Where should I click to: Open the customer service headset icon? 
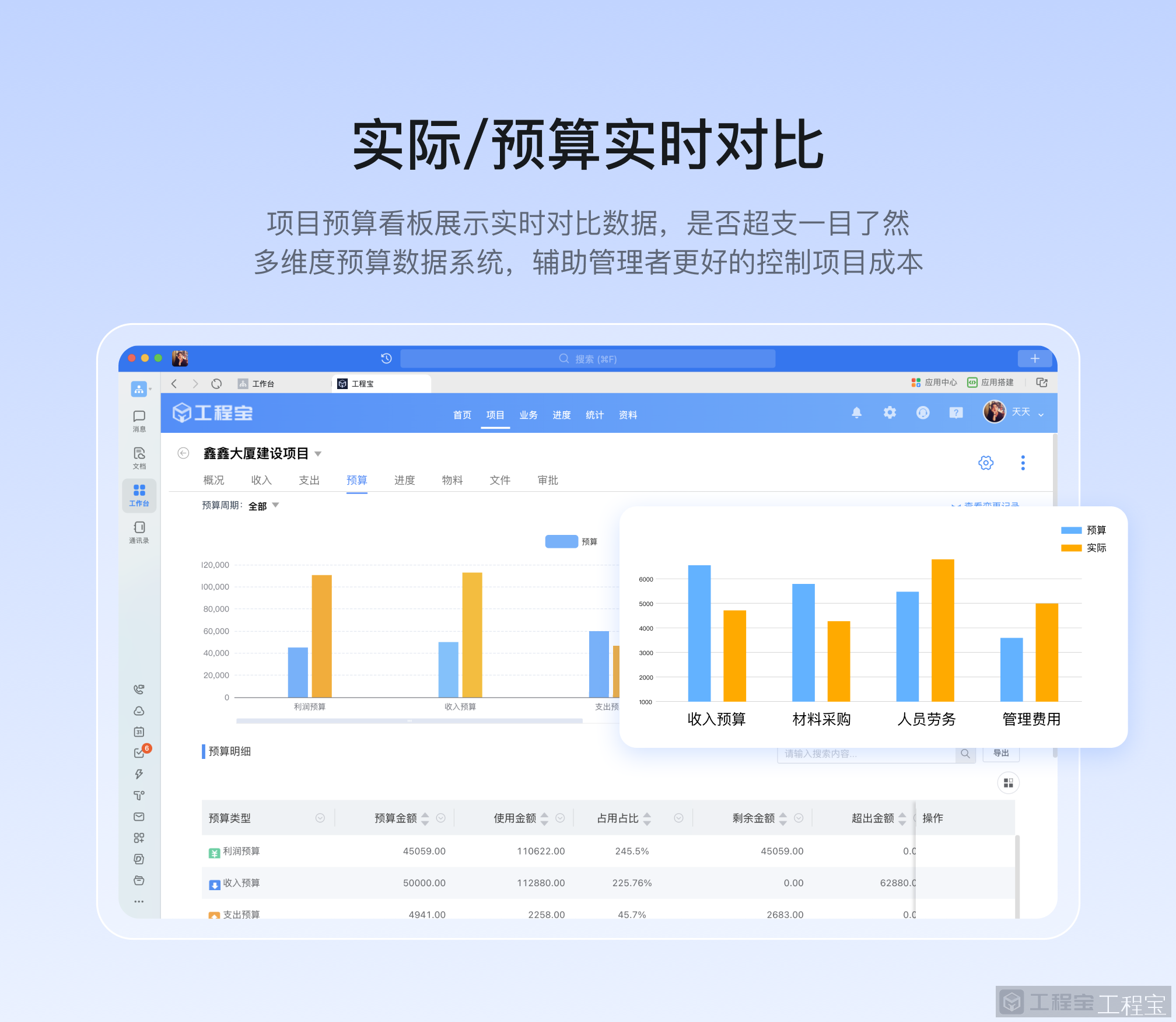[x=923, y=412]
